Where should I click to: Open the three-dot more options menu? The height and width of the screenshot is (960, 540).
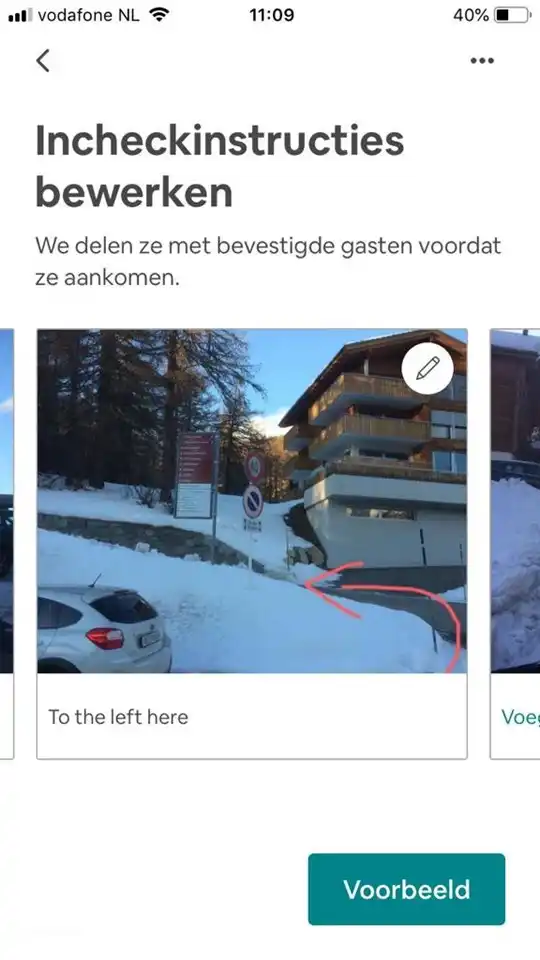coord(482,61)
